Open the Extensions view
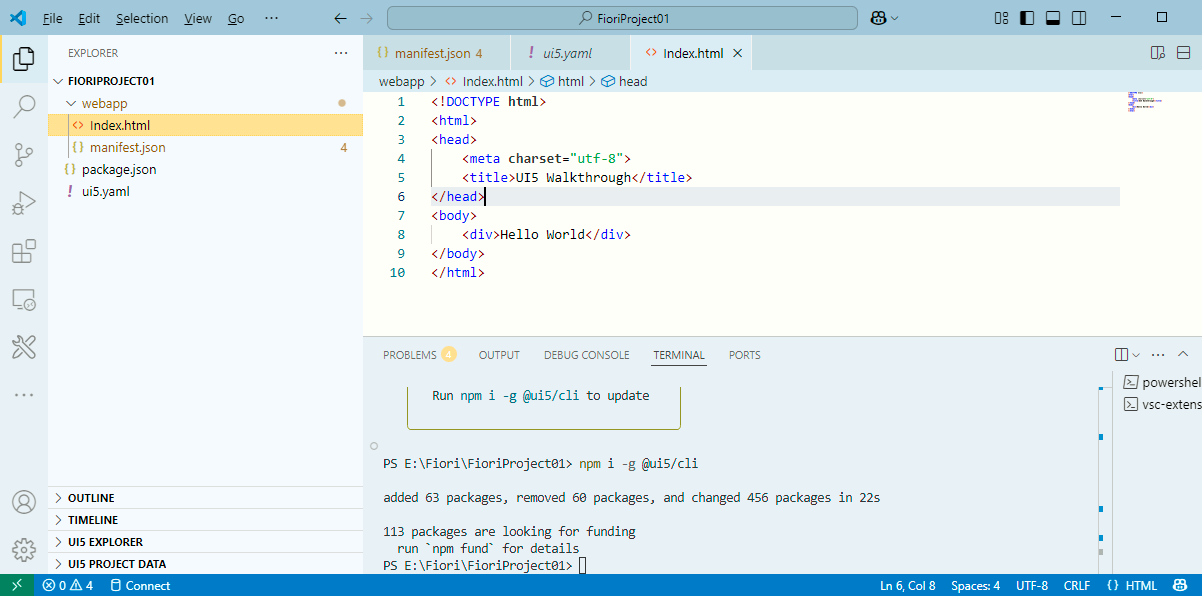The image size is (1202, 596). tap(24, 251)
